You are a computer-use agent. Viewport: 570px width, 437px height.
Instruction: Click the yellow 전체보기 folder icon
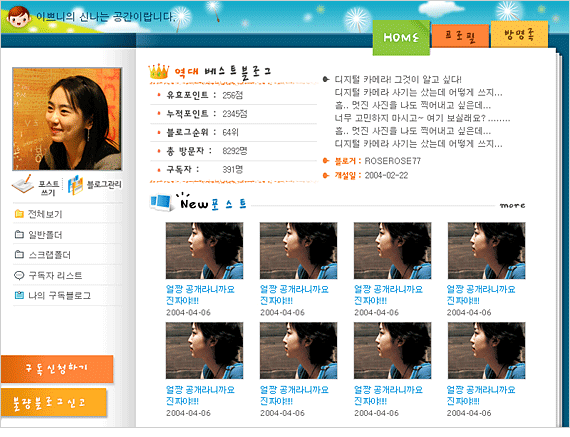[x=19, y=214]
